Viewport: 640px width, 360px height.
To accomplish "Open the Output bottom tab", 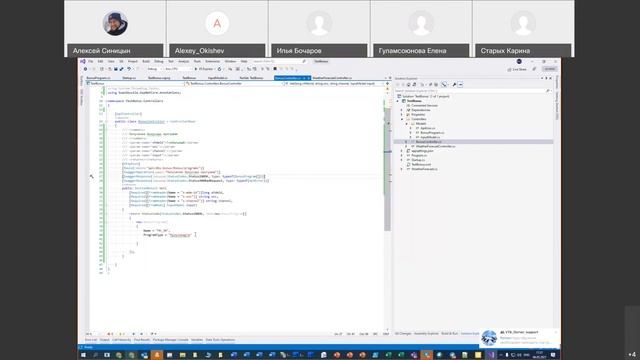I will point(104,340).
